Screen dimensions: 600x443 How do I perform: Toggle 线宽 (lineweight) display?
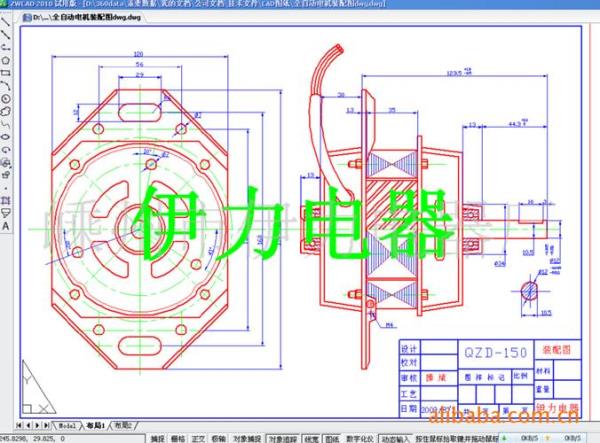point(312,438)
